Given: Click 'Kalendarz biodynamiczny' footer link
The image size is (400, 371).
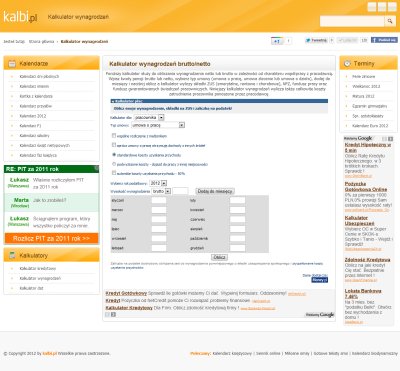Looking at the screenshot, I should pyautogui.click(x=375, y=353).
